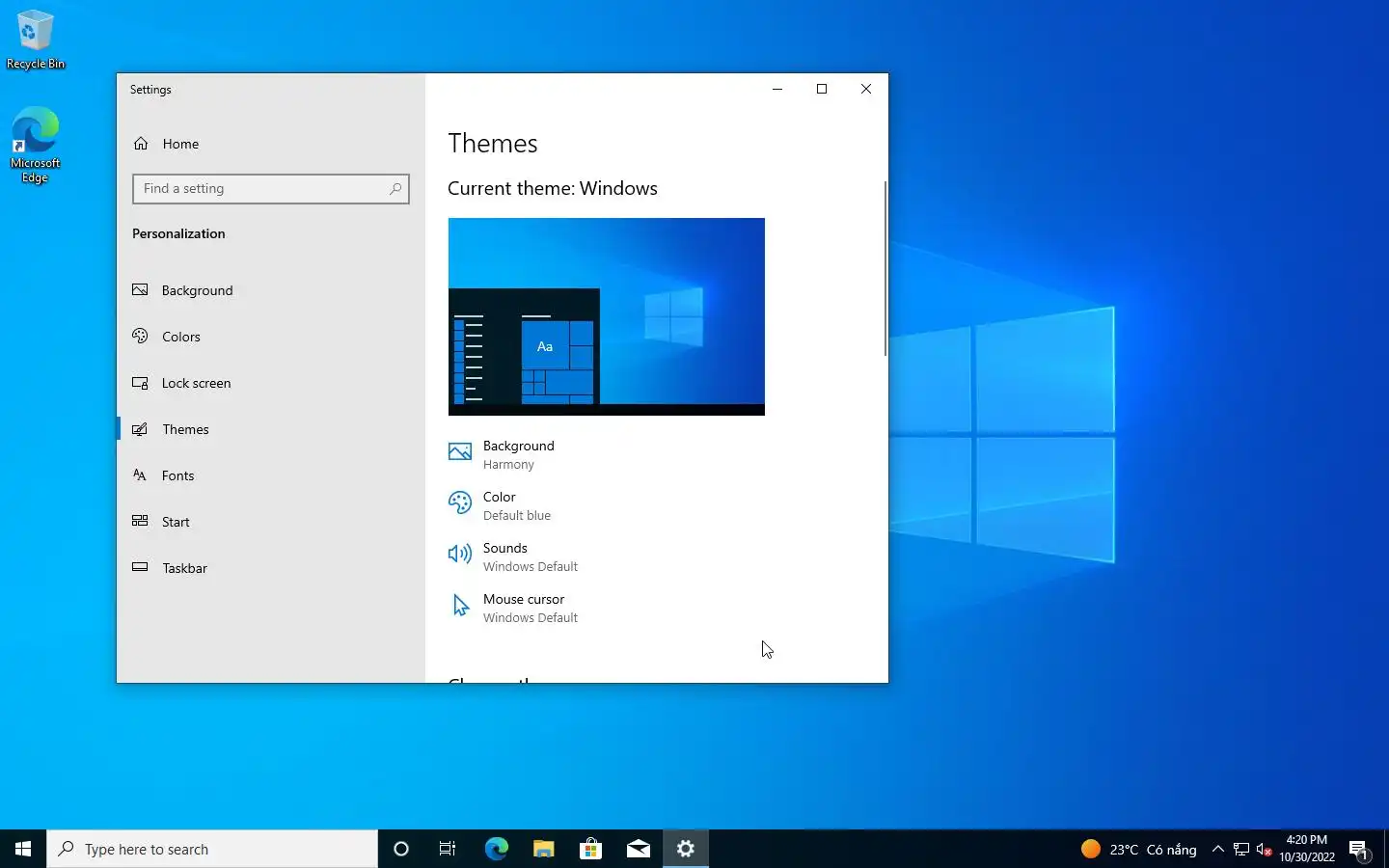Image resolution: width=1389 pixels, height=868 pixels.
Task: Click the Lock screen icon in sidebar
Action: 140,383
